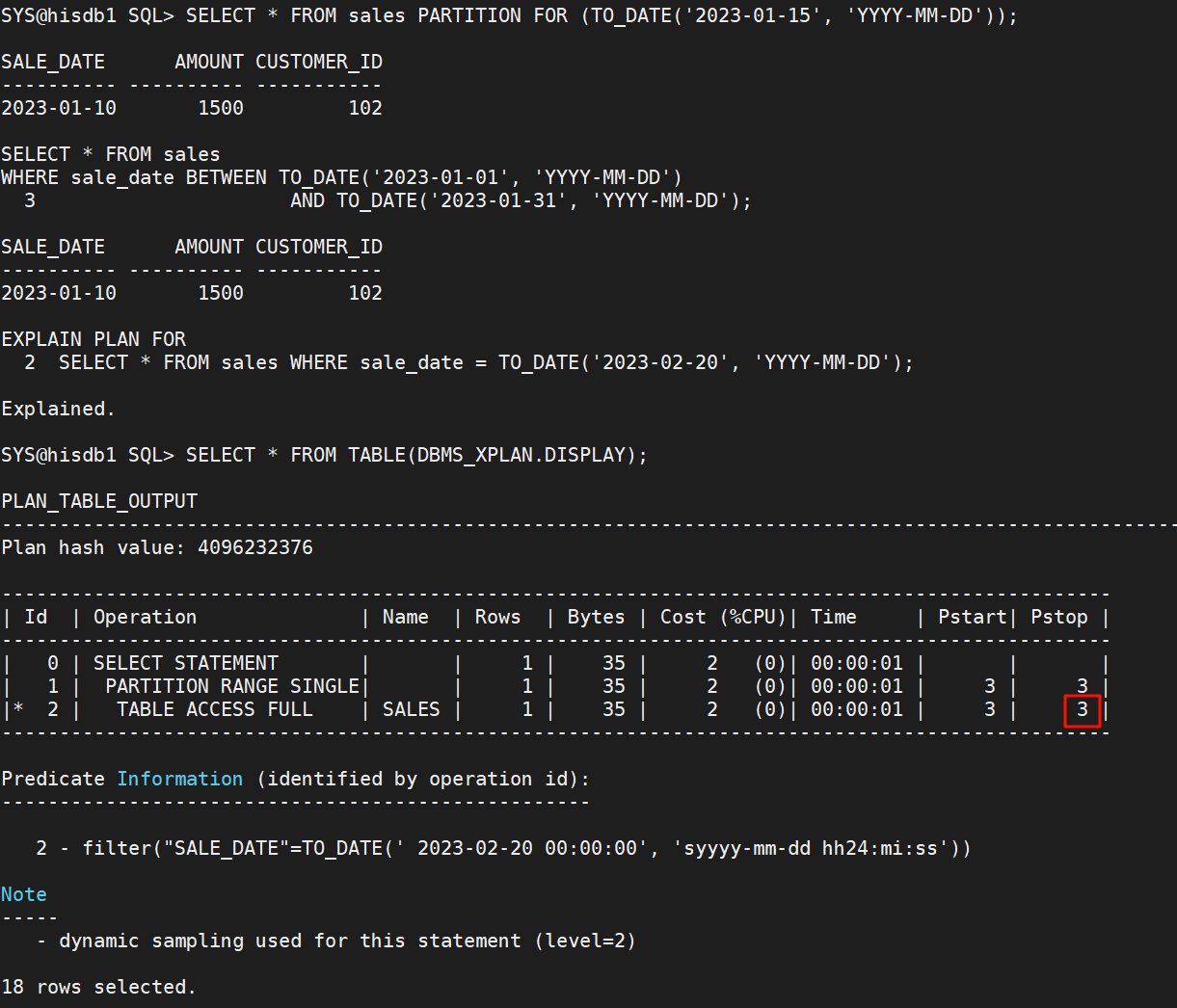Click the '18 rows selected.' message
The image size is (1177, 1008).
pos(98,987)
